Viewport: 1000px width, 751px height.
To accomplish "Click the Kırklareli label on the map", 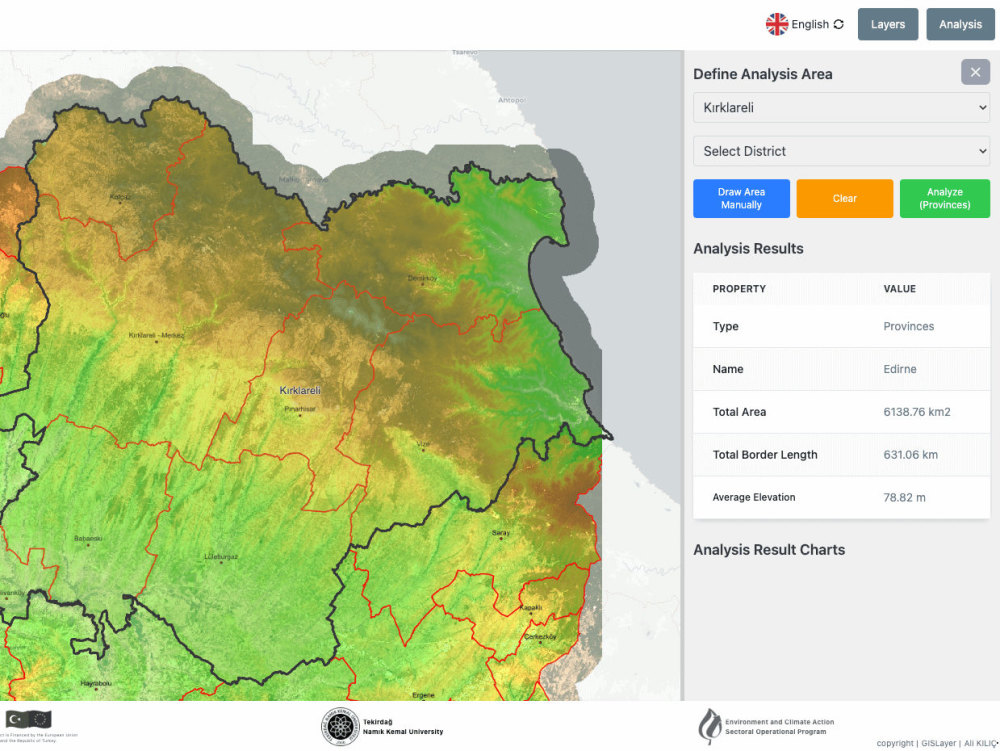I will pyautogui.click(x=300, y=390).
